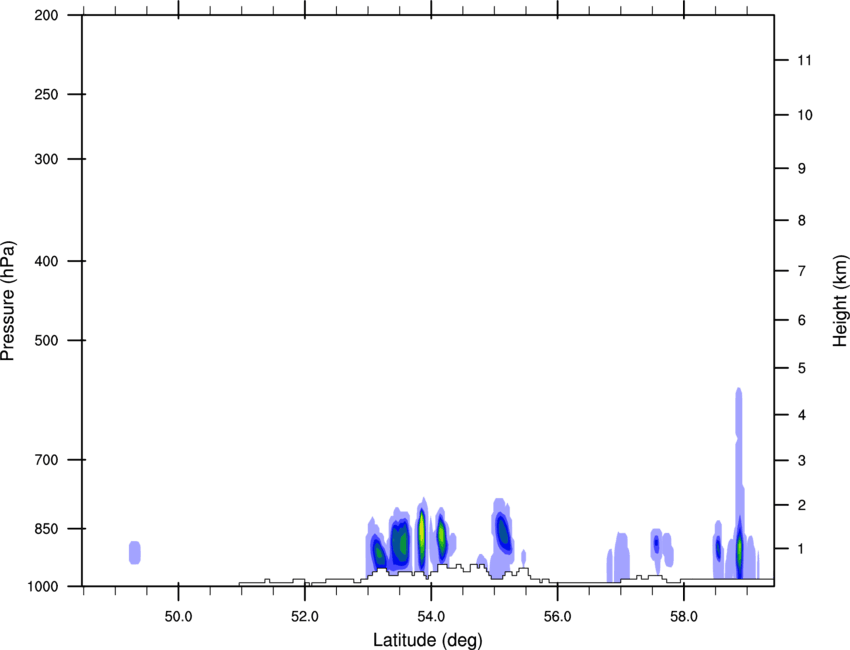850x650 pixels.
Task: Select the 200 pressure tick label
Action: 46,15
